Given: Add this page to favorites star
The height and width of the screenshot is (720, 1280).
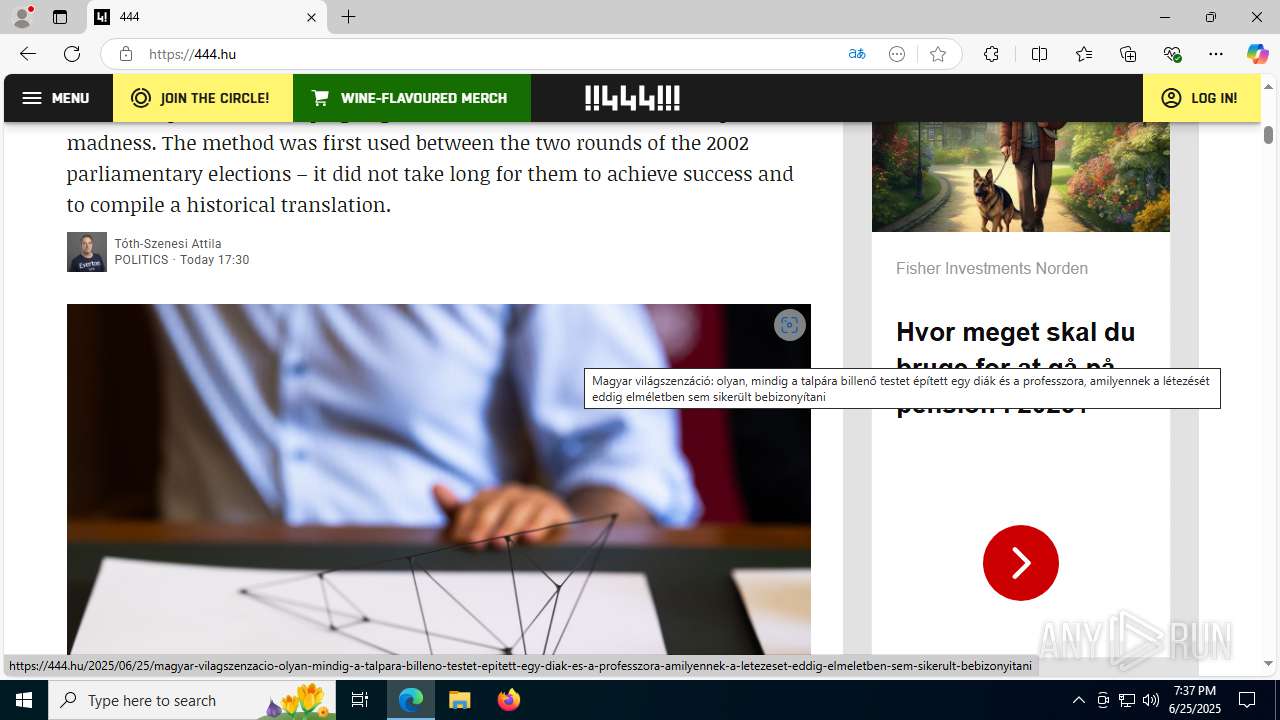Looking at the screenshot, I should click(x=938, y=54).
